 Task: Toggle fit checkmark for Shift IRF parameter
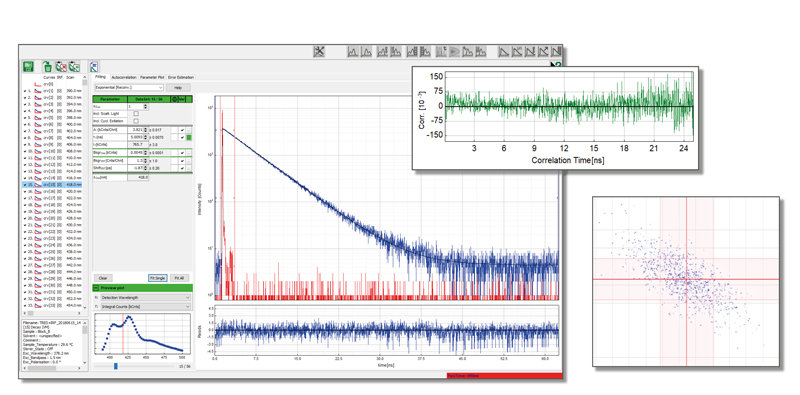182,168
